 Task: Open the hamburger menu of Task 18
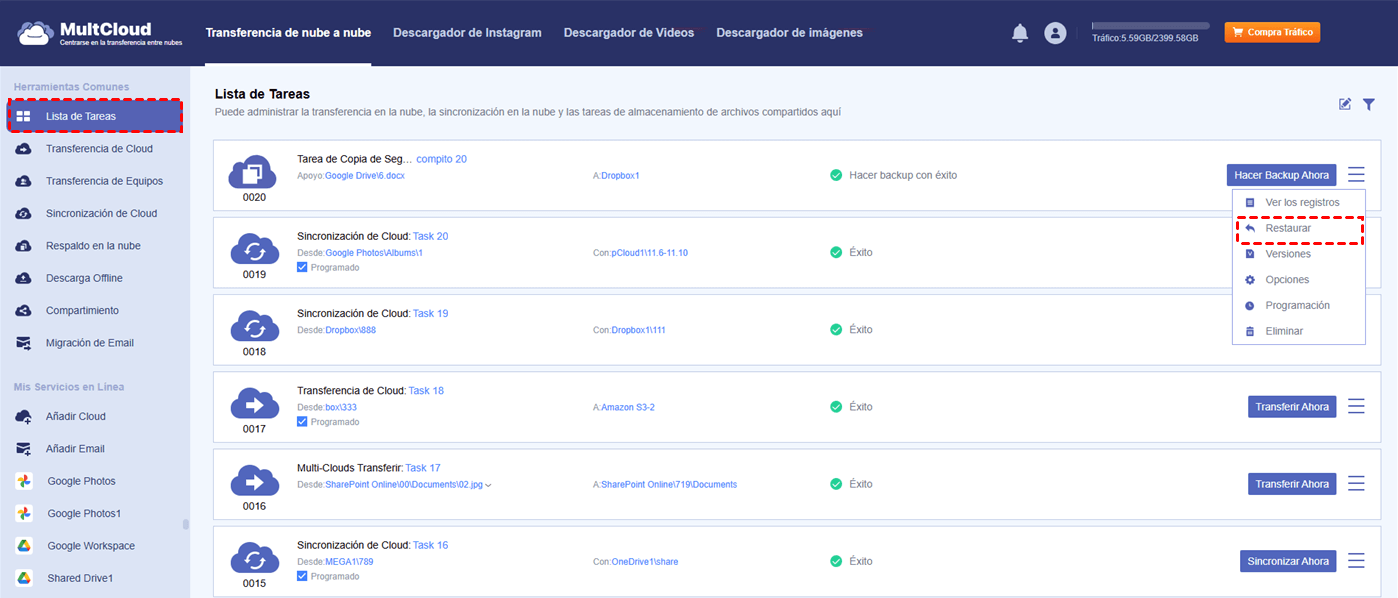point(1356,406)
